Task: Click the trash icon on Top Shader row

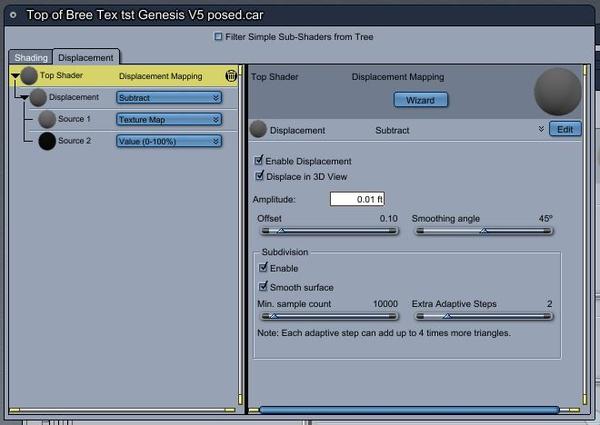Action: click(x=231, y=76)
